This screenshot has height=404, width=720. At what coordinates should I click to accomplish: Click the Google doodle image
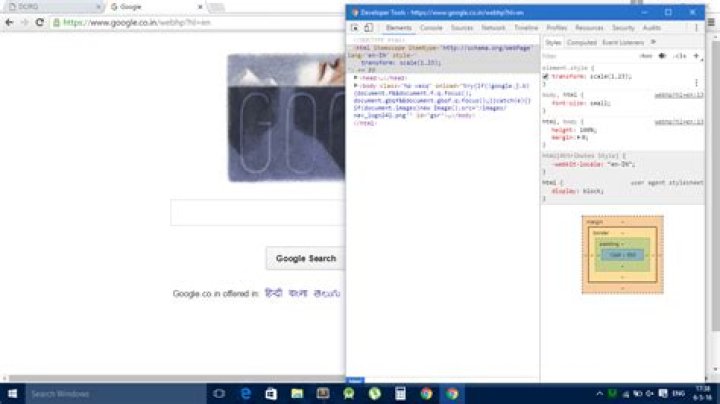287,118
